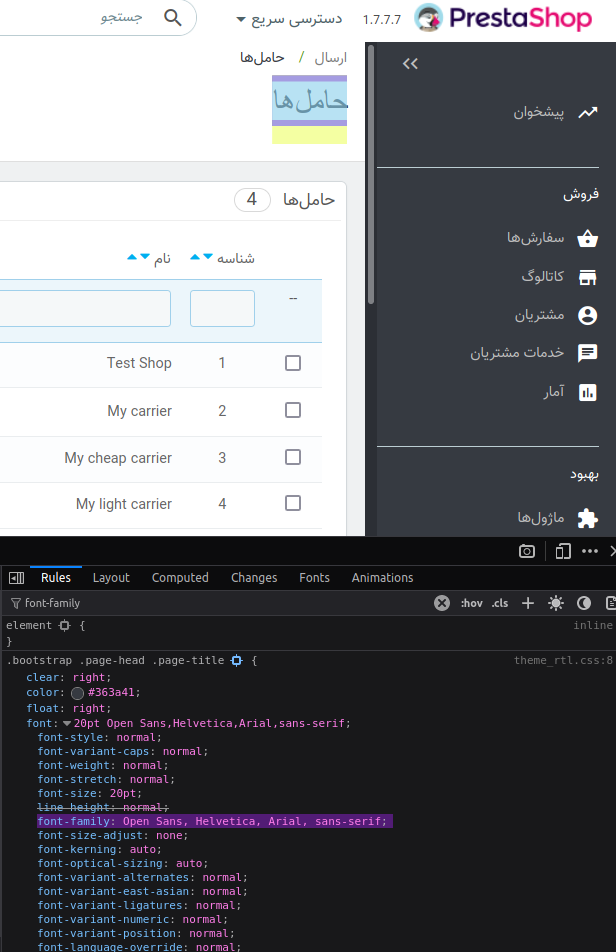Click the carriers count badge 4
616x952 pixels.
coord(252,200)
